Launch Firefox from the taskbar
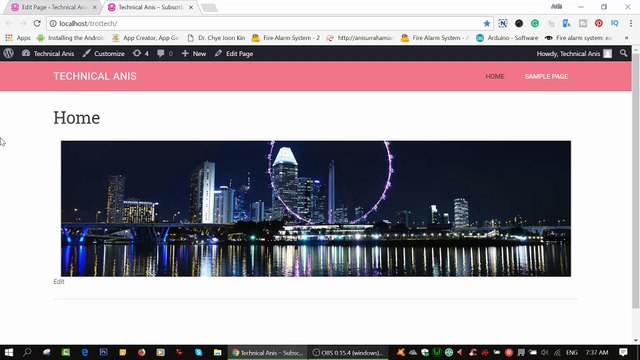Image resolution: width=640 pixels, height=360 pixels. [141, 352]
